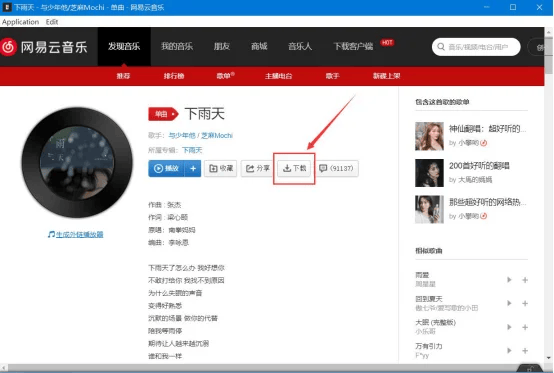Open the Application menu

point(20,22)
